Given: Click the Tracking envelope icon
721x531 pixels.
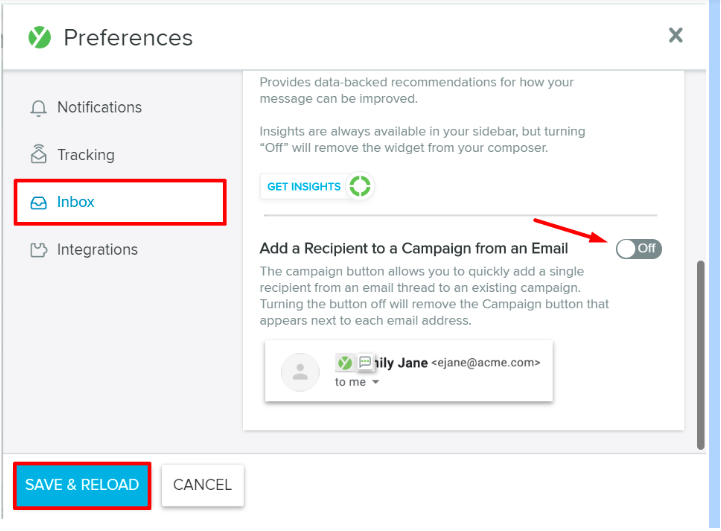Looking at the screenshot, I should pos(39,154).
